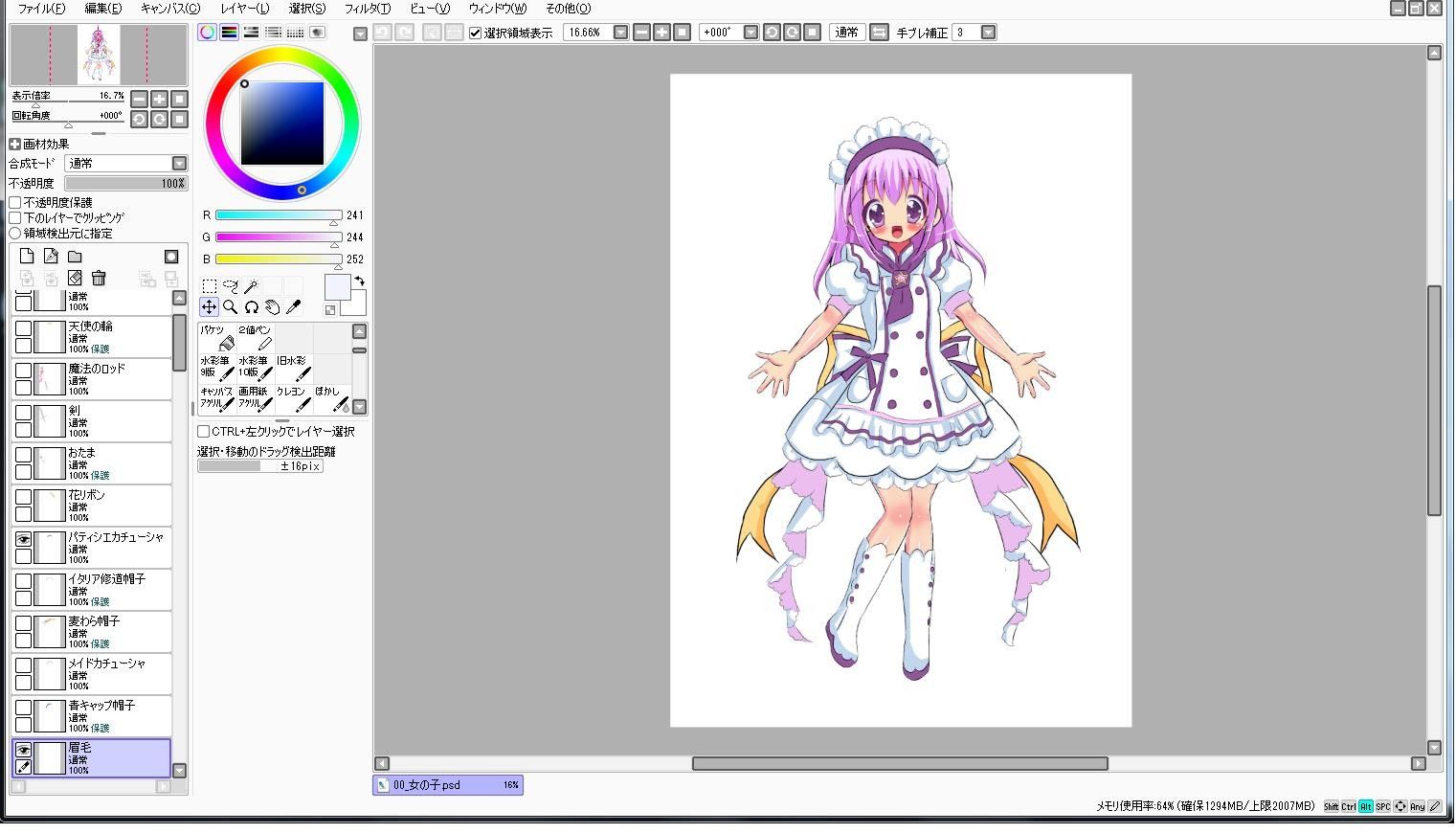Show the color wheel panel
The height and width of the screenshot is (833, 1456).
pos(207,32)
